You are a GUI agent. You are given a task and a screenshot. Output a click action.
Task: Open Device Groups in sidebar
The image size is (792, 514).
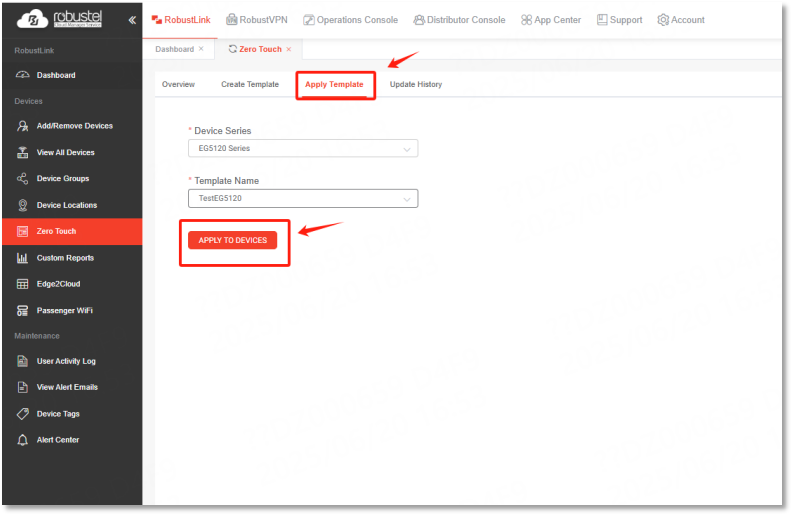(72, 178)
